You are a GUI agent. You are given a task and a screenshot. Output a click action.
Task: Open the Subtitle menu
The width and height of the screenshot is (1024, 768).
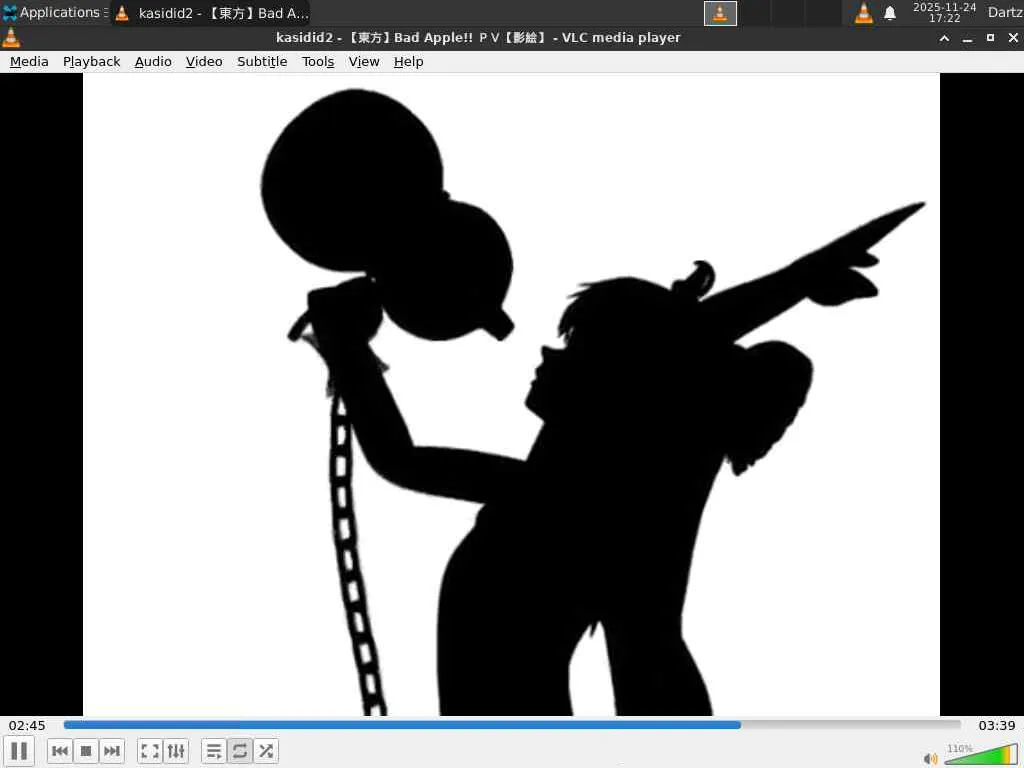pyautogui.click(x=262, y=61)
